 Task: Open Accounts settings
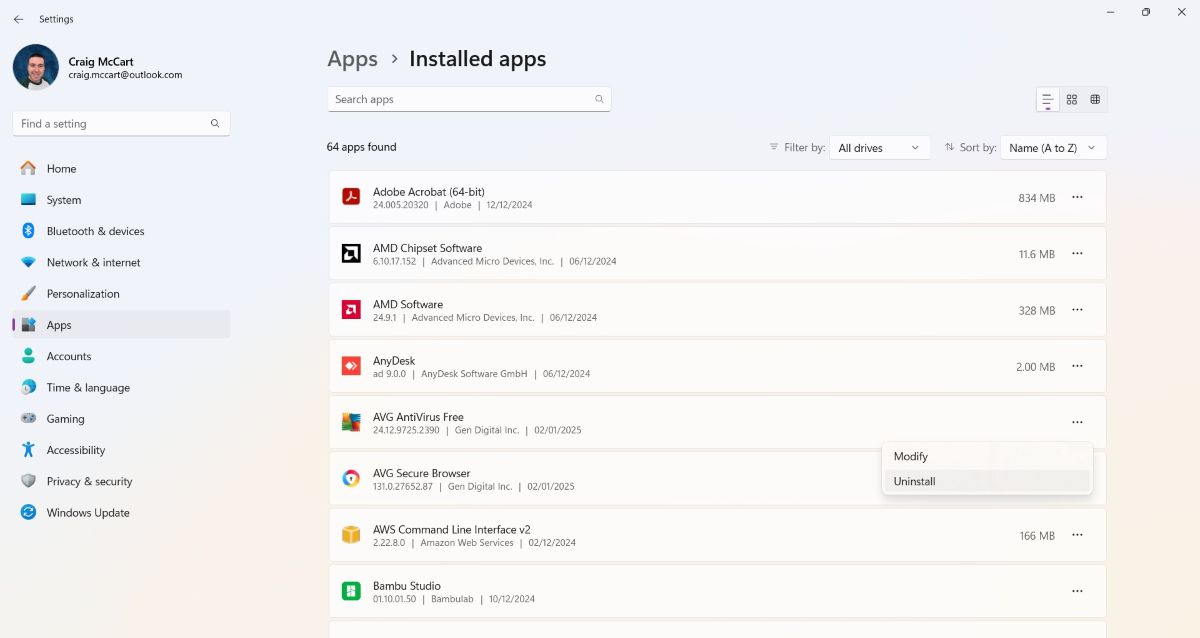point(121,356)
